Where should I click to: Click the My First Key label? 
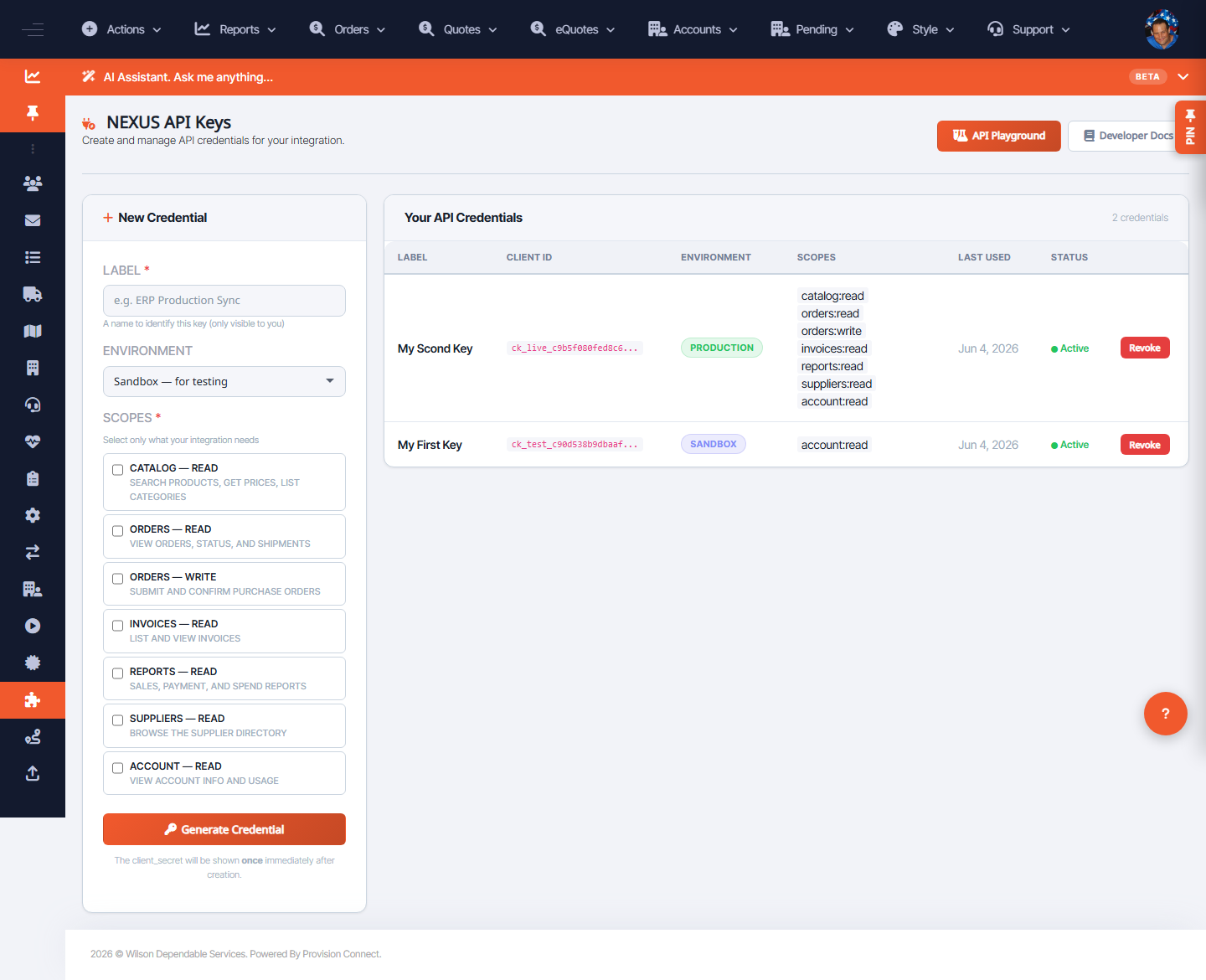coord(430,445)
